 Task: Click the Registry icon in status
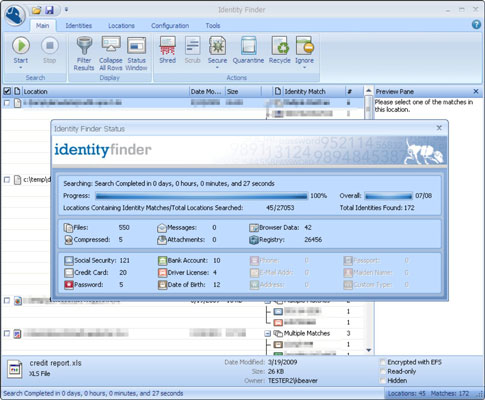254,240
